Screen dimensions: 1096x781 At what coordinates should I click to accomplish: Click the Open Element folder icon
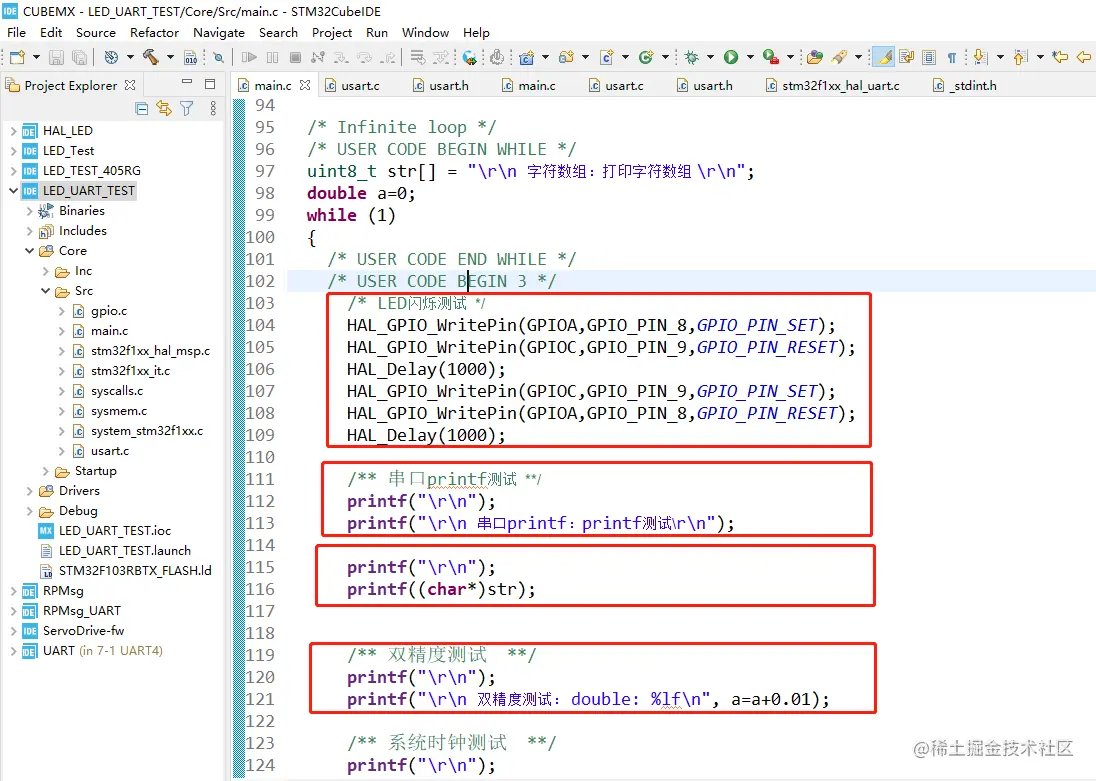[814, 57]
